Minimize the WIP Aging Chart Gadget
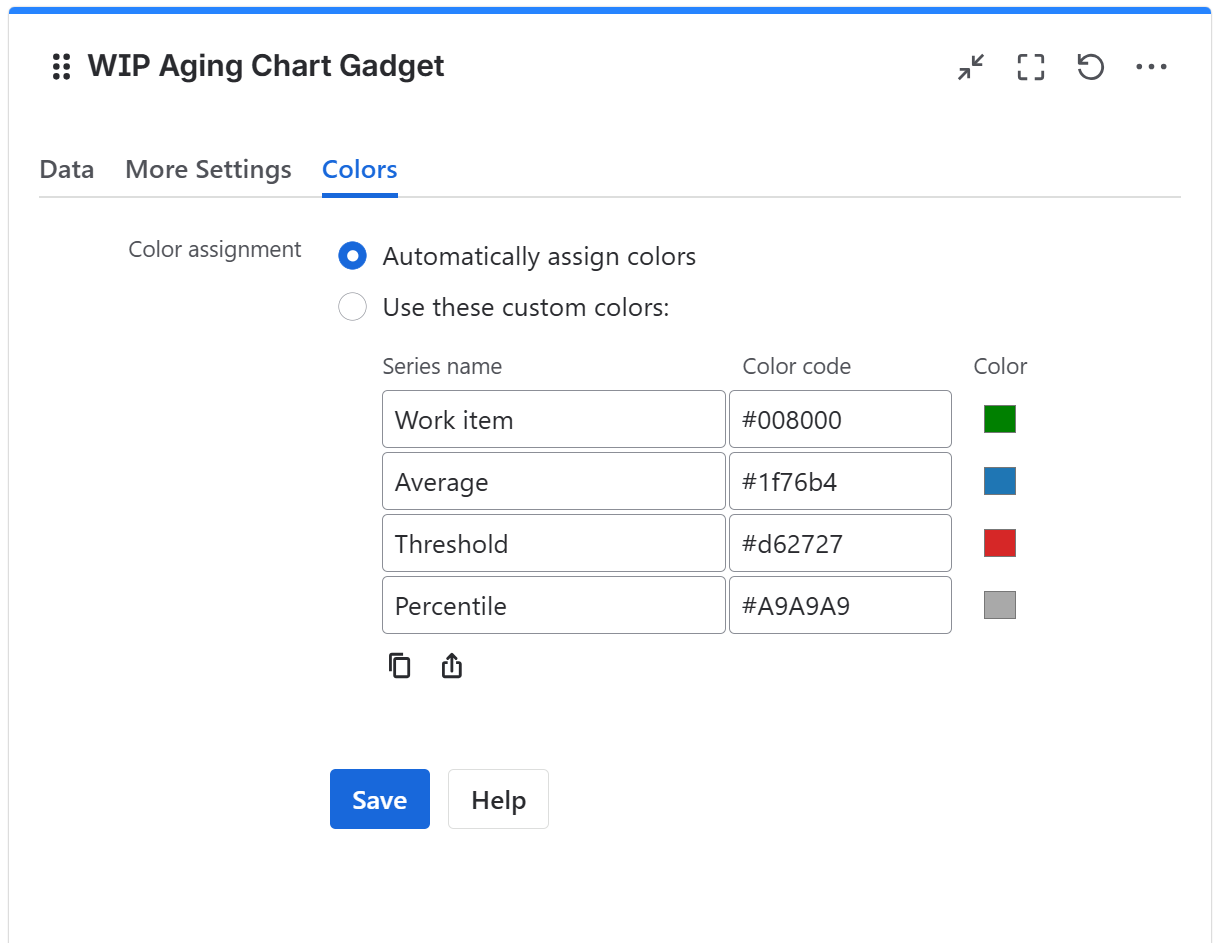Image resolution: width=1222 pixels, height=943 pixels. pos(969,67)
